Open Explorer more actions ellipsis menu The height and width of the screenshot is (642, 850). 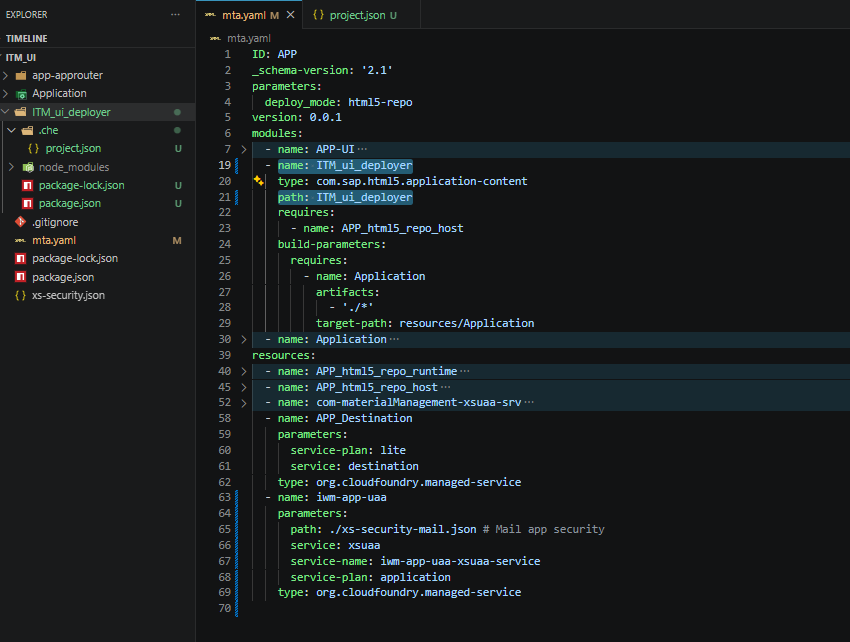pos(175,15)
